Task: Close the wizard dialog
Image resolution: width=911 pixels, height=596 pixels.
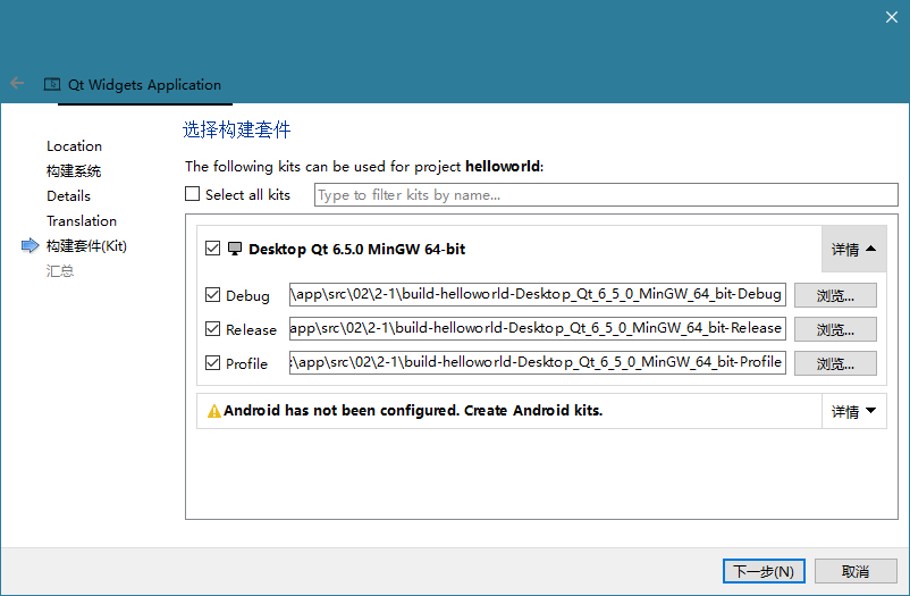Action: coord(891,17)
